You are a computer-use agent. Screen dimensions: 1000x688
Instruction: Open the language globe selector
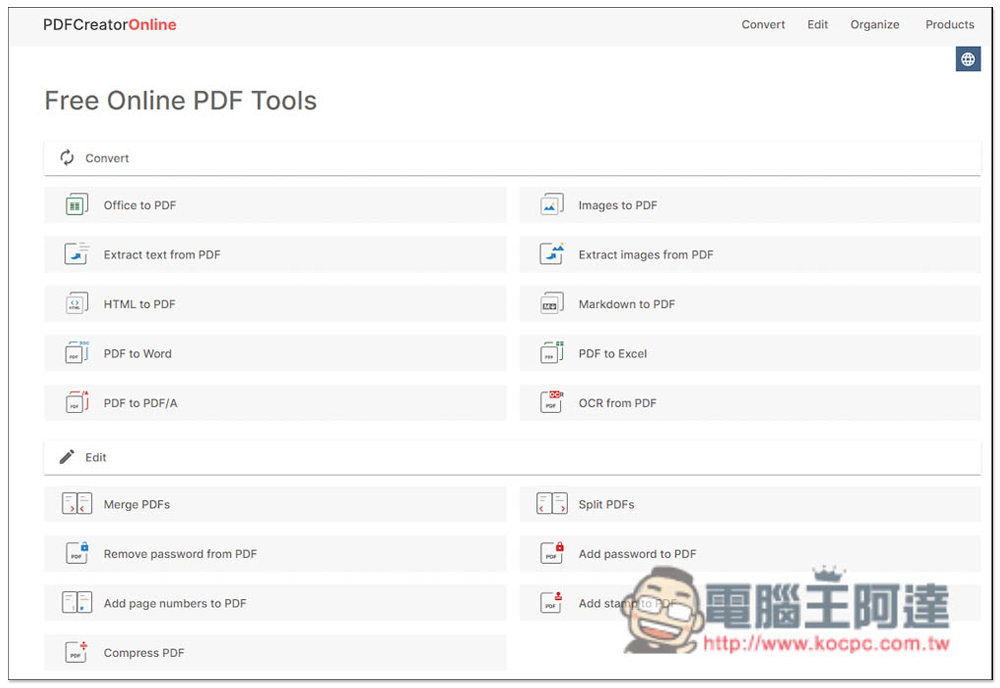click(967, 58)
